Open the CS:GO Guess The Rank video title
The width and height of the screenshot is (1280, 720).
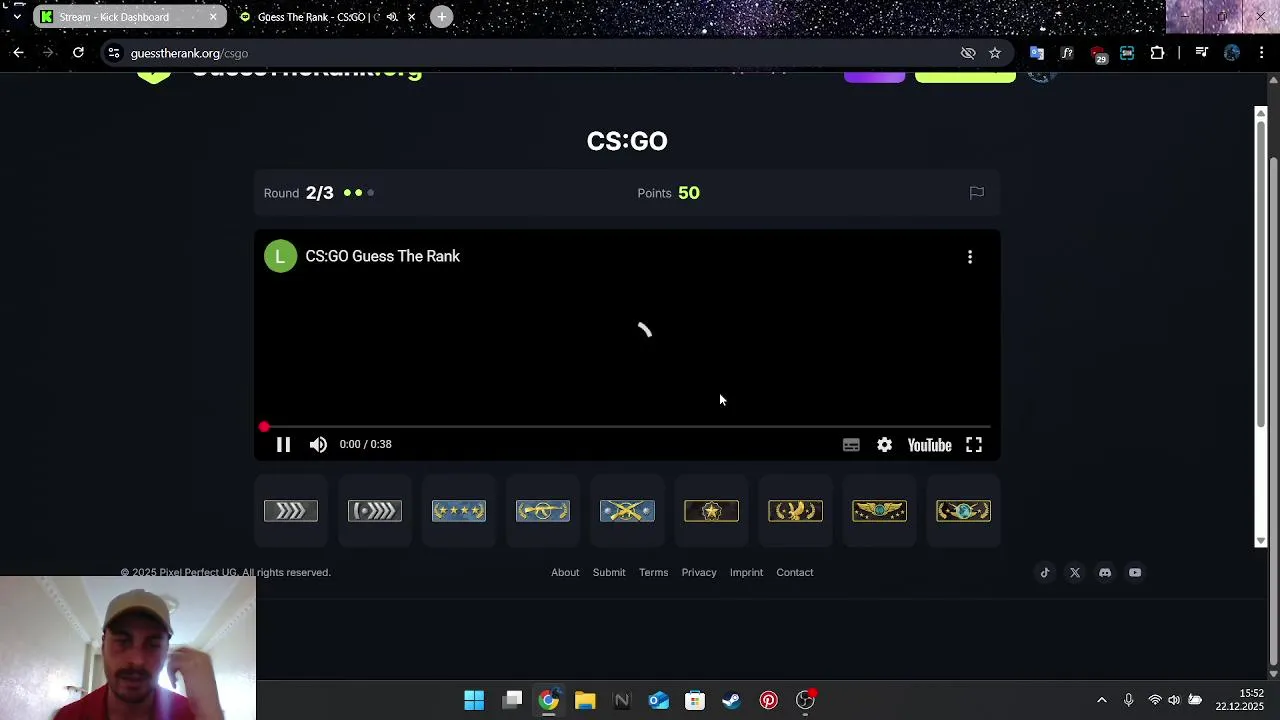point(382,256)
